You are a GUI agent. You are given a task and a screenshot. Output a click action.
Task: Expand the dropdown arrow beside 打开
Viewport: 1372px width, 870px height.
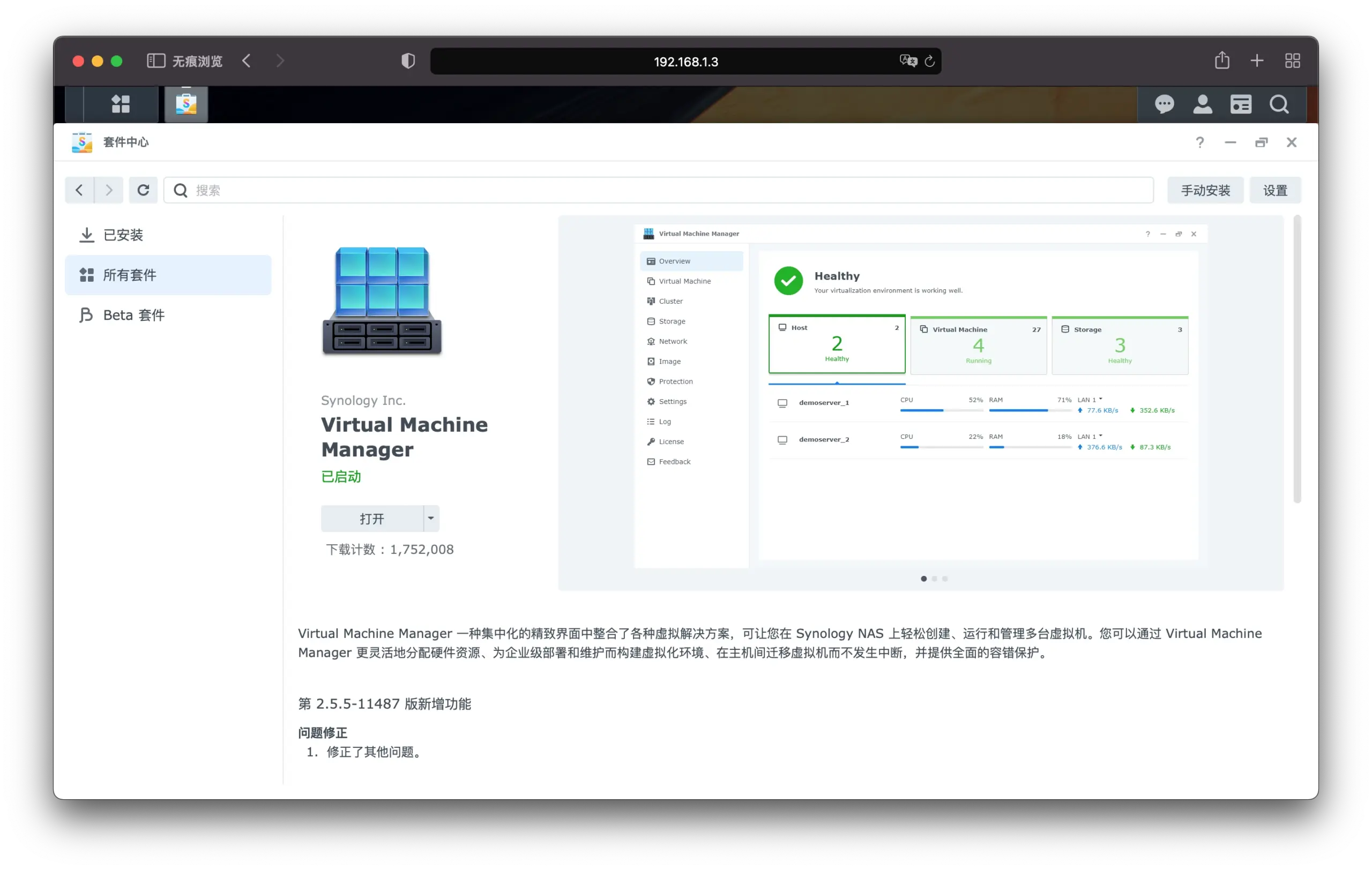431,519
